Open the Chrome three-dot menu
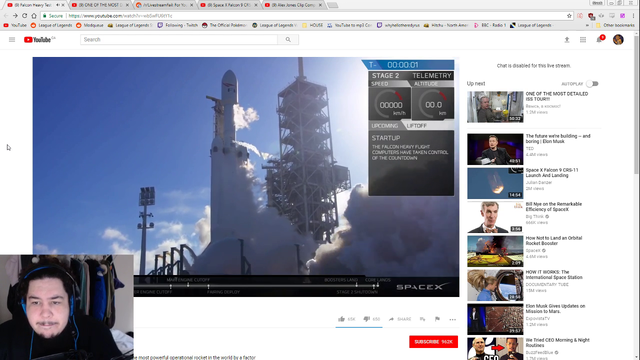The width and height of the screenshot is (640, 360). pos(633,16)
